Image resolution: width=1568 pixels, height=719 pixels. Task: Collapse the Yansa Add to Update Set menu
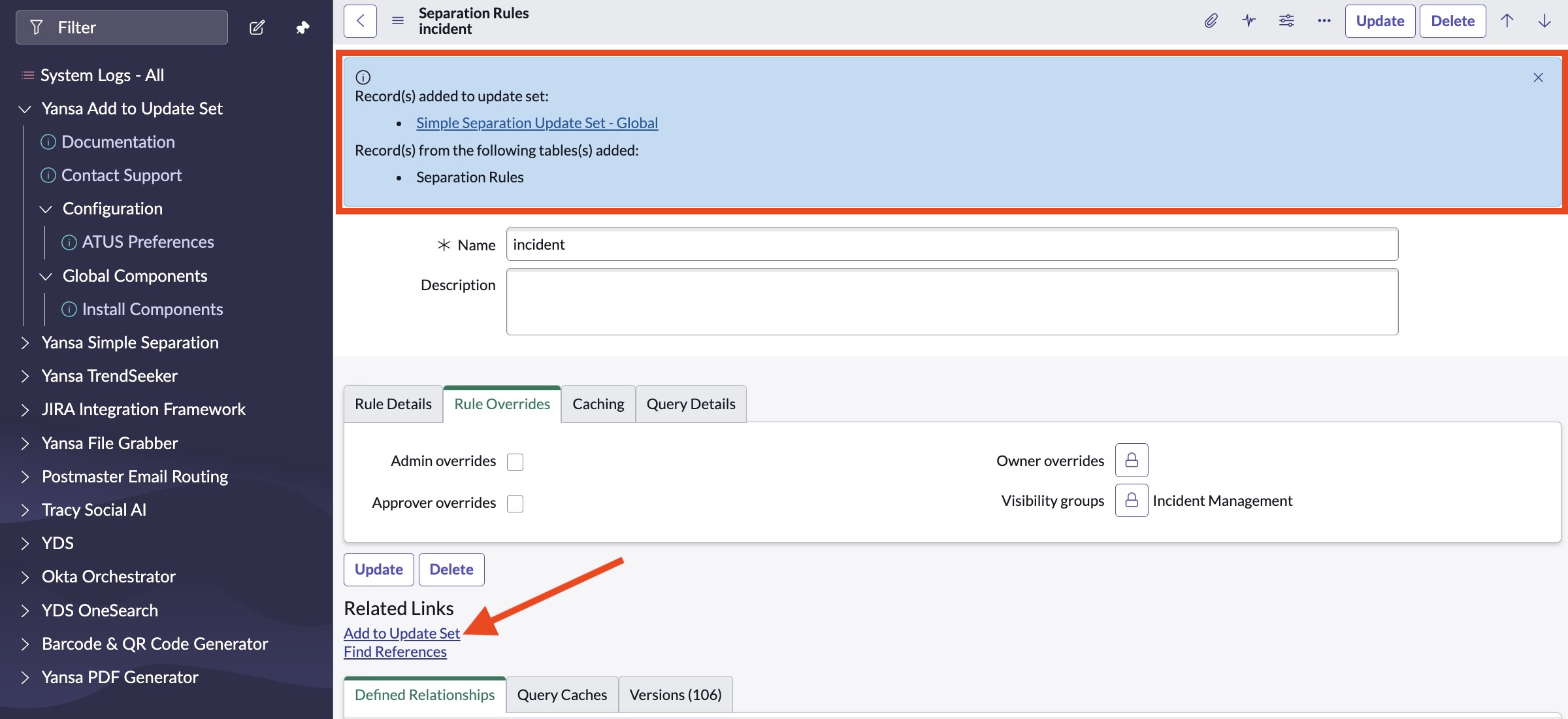pos(25,109)
